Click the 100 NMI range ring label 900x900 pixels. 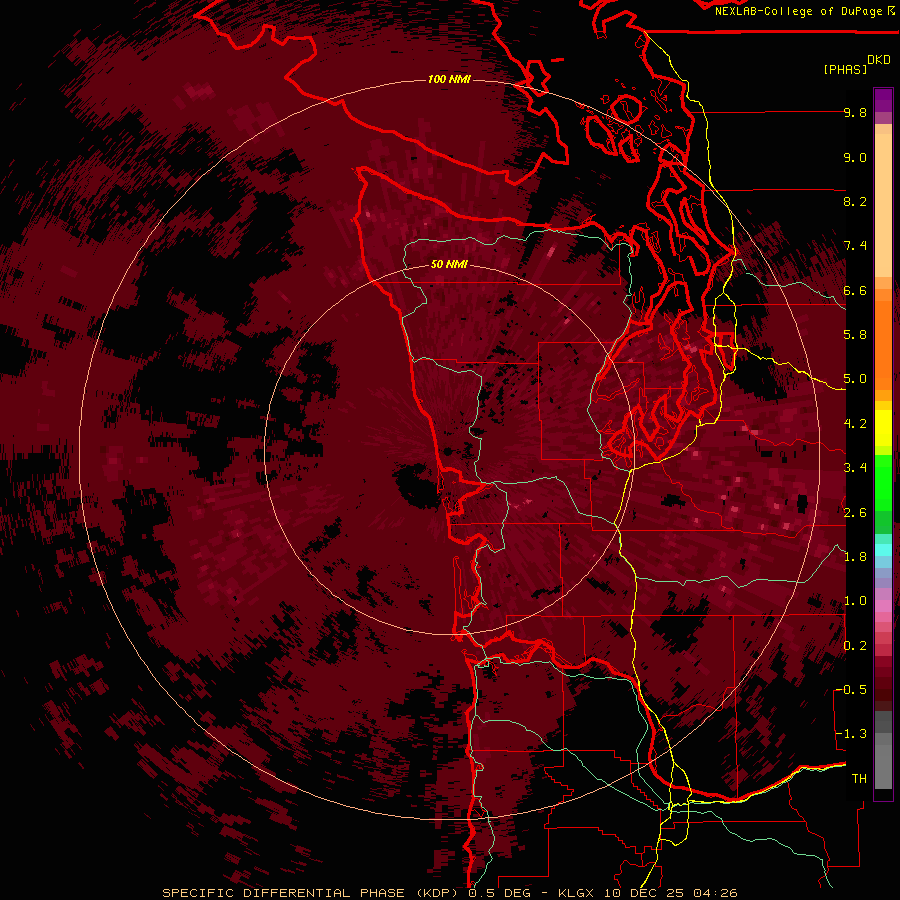pyautogui.click(x=449, y=79)
